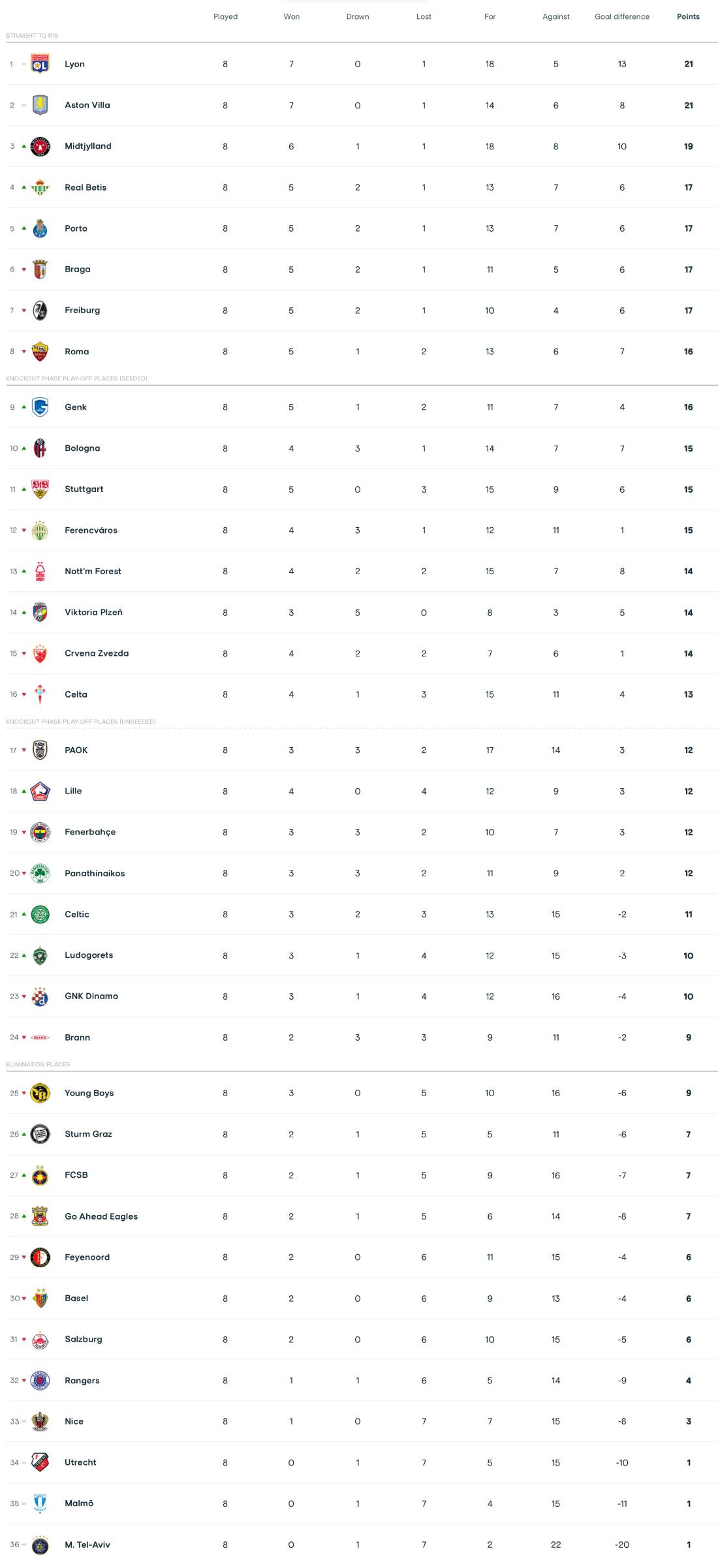Select the M. Tel-Aviv table row name
Screen dimensions: 718x1568
point(87,1545)
